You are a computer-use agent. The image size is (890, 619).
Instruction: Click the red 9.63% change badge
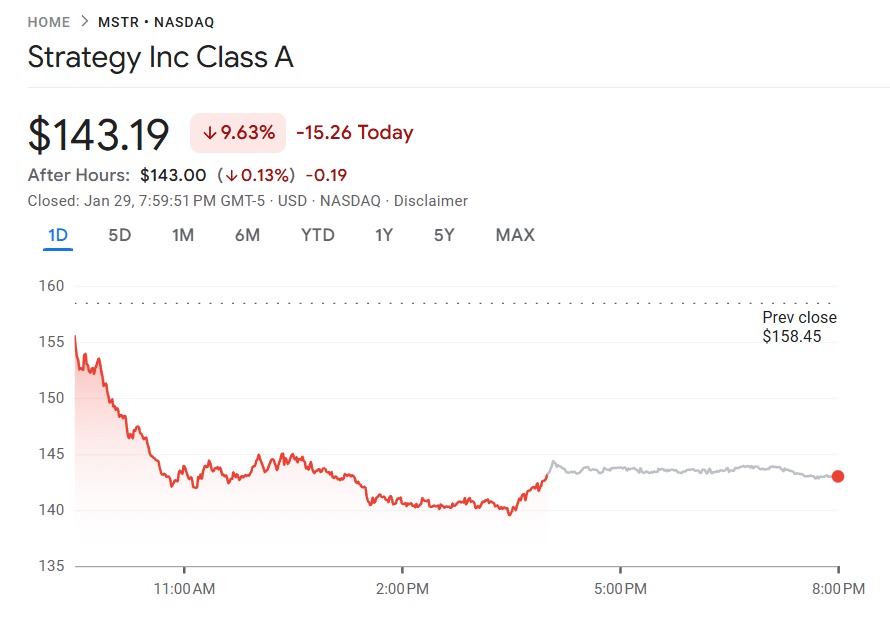pos(238,133)
